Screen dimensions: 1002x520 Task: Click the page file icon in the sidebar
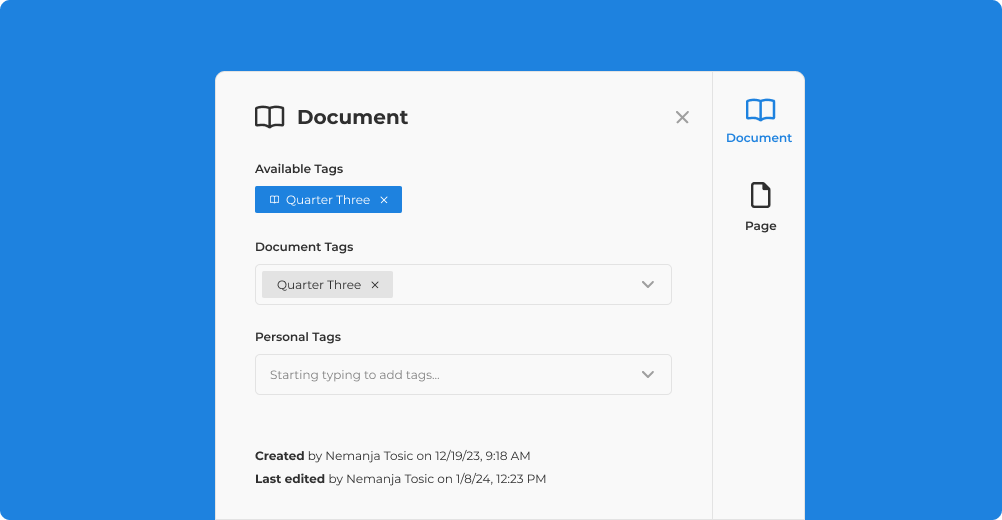(x=760, y=195)
